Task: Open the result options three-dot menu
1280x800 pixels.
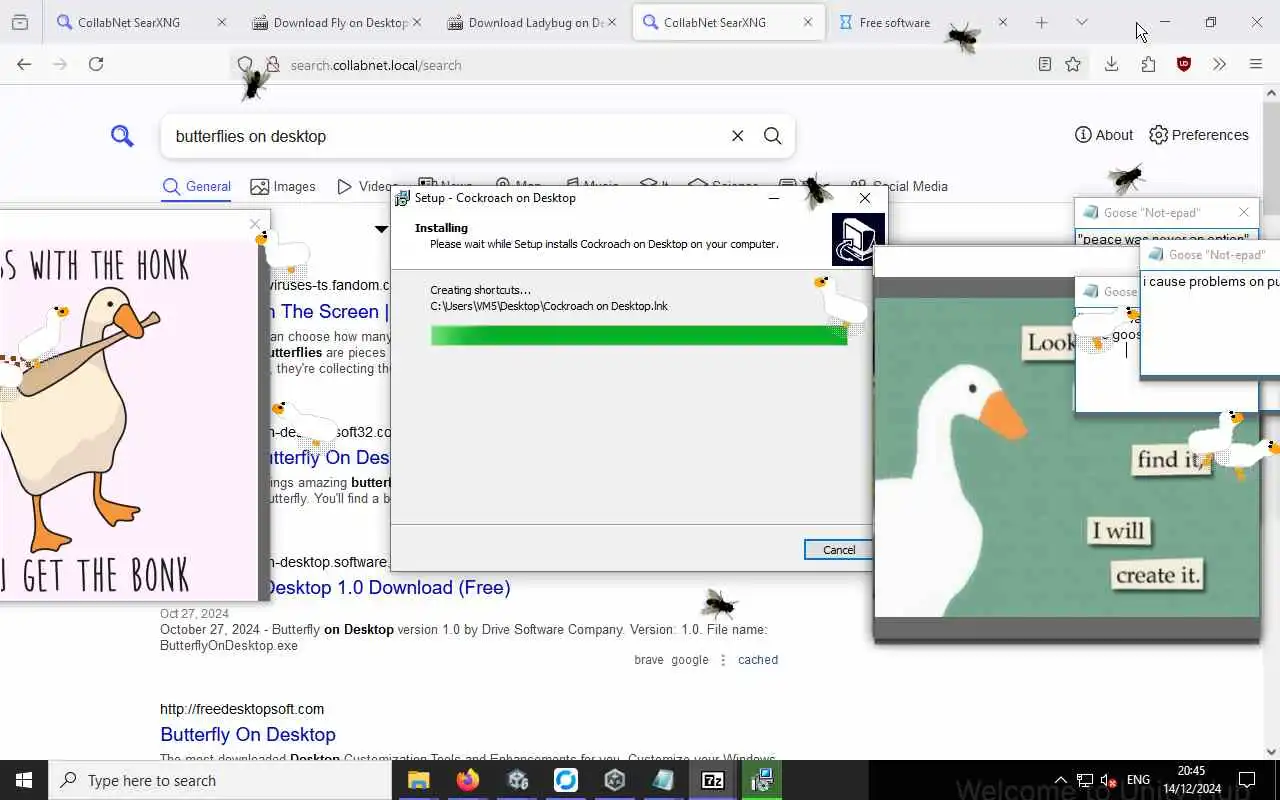Action: coord(723,660)
